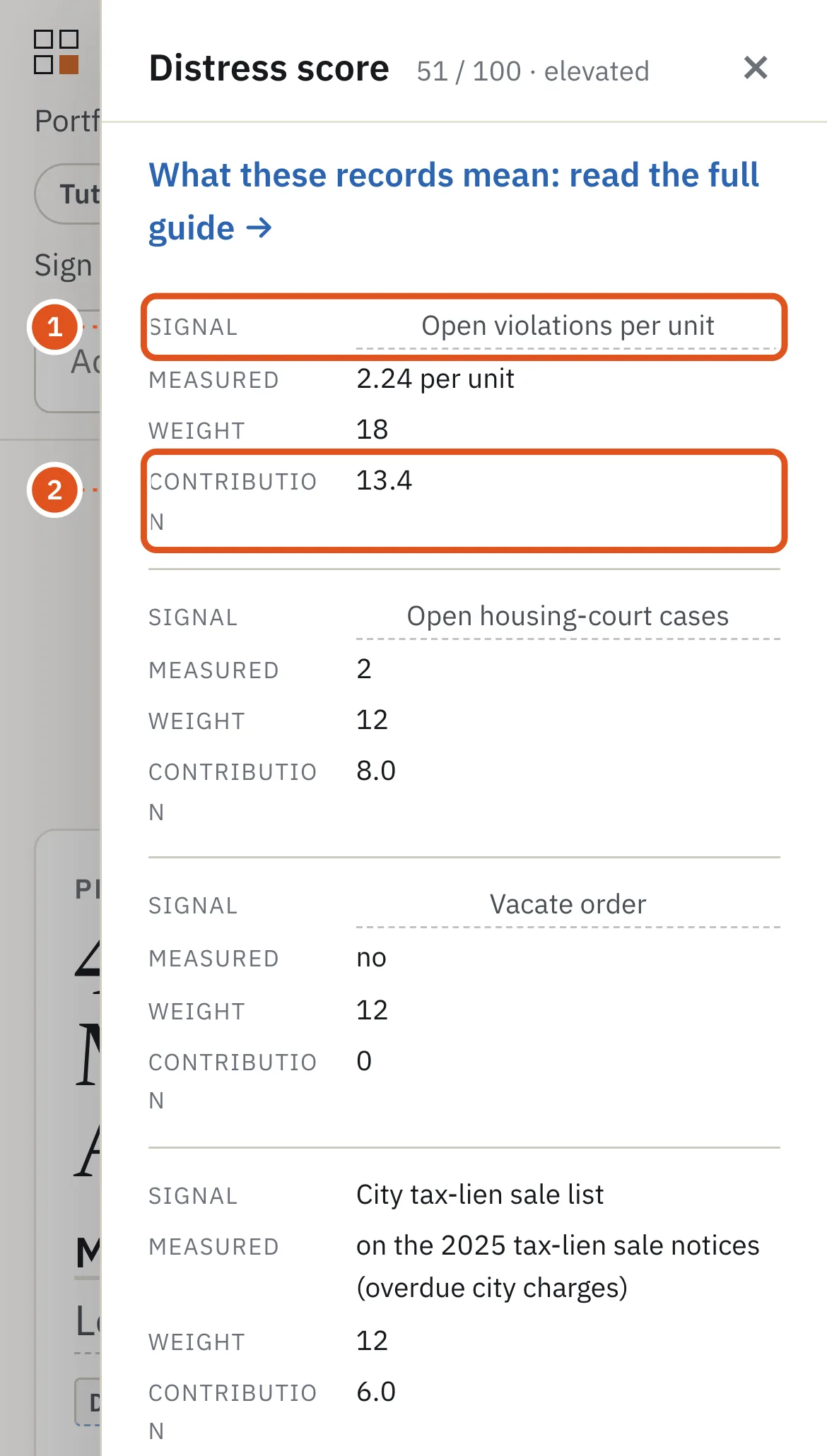Click the '2.24 per unit' measured value
This screenshot has width=827, height=1456.
[x=435, y=379]
